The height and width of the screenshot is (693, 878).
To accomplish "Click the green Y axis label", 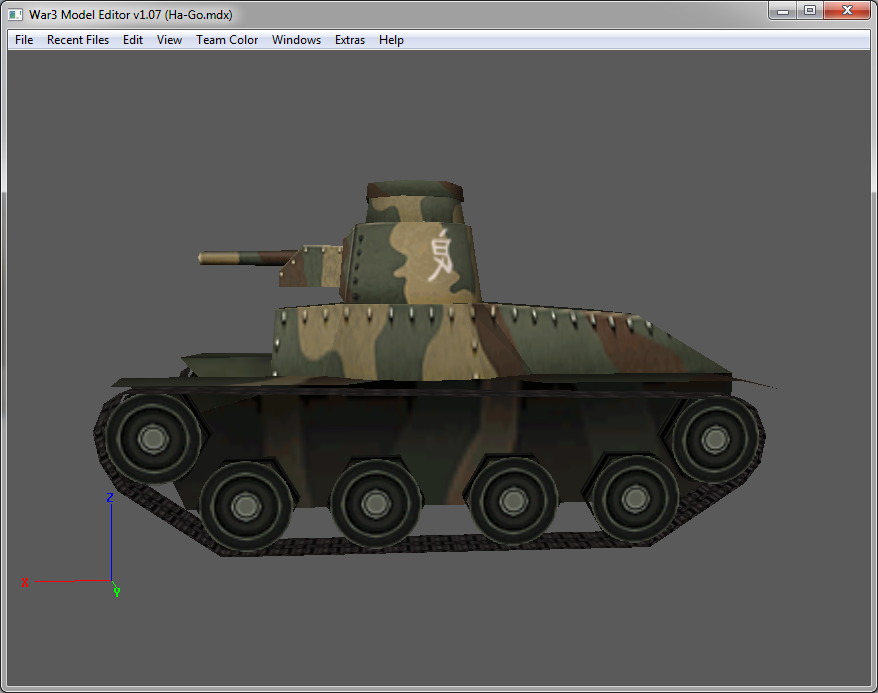I will pyautogui.click(x=116, y=592).
